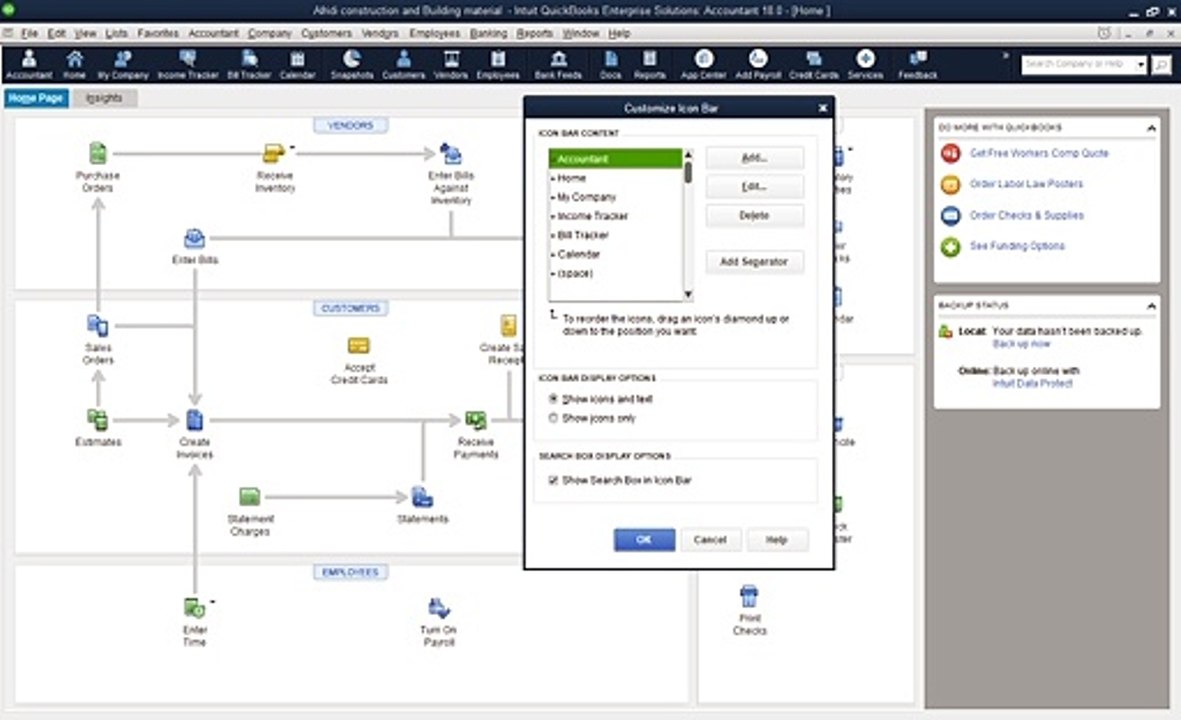
Task: View Snapshots from the icon bar
Action: click(x=352, y=64)
